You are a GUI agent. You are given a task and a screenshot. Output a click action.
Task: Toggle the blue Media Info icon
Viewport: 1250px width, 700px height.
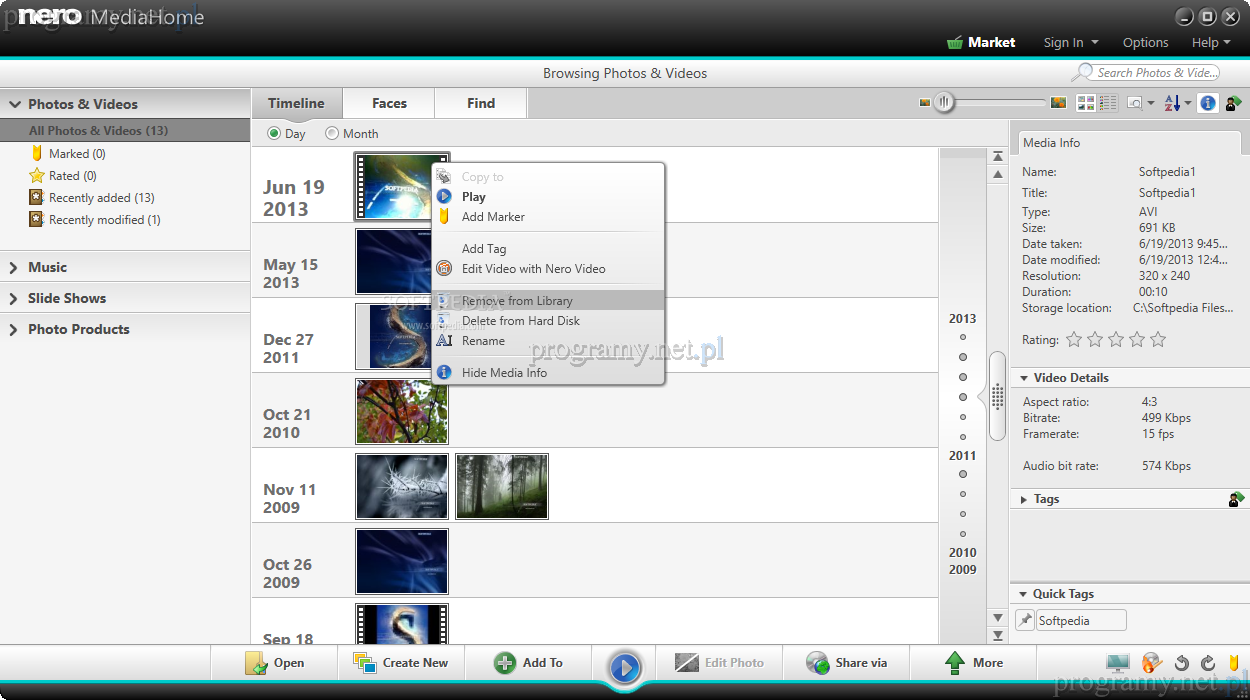coord(1207,103)
